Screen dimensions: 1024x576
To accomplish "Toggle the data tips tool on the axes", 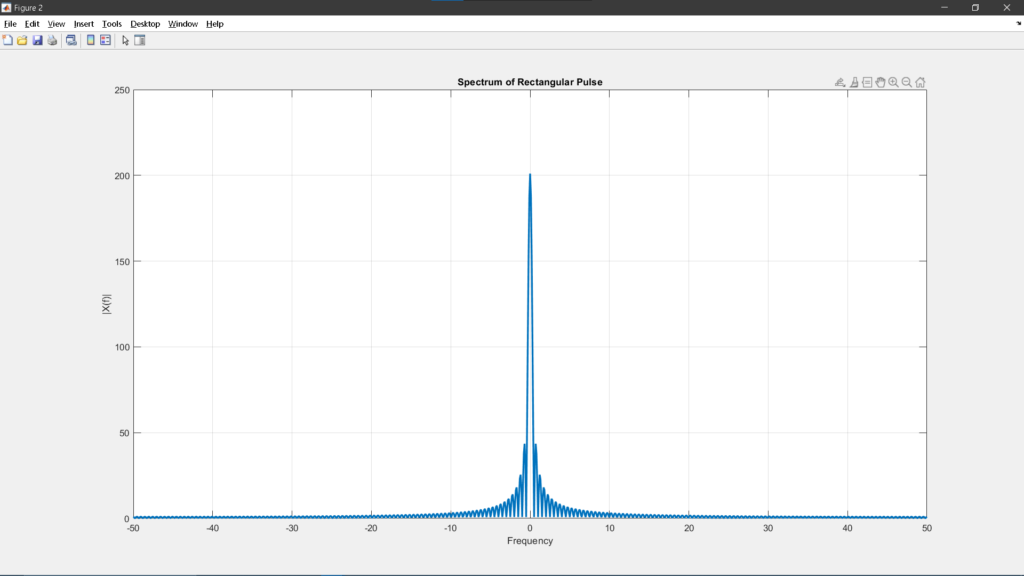I will click(867, 82).
